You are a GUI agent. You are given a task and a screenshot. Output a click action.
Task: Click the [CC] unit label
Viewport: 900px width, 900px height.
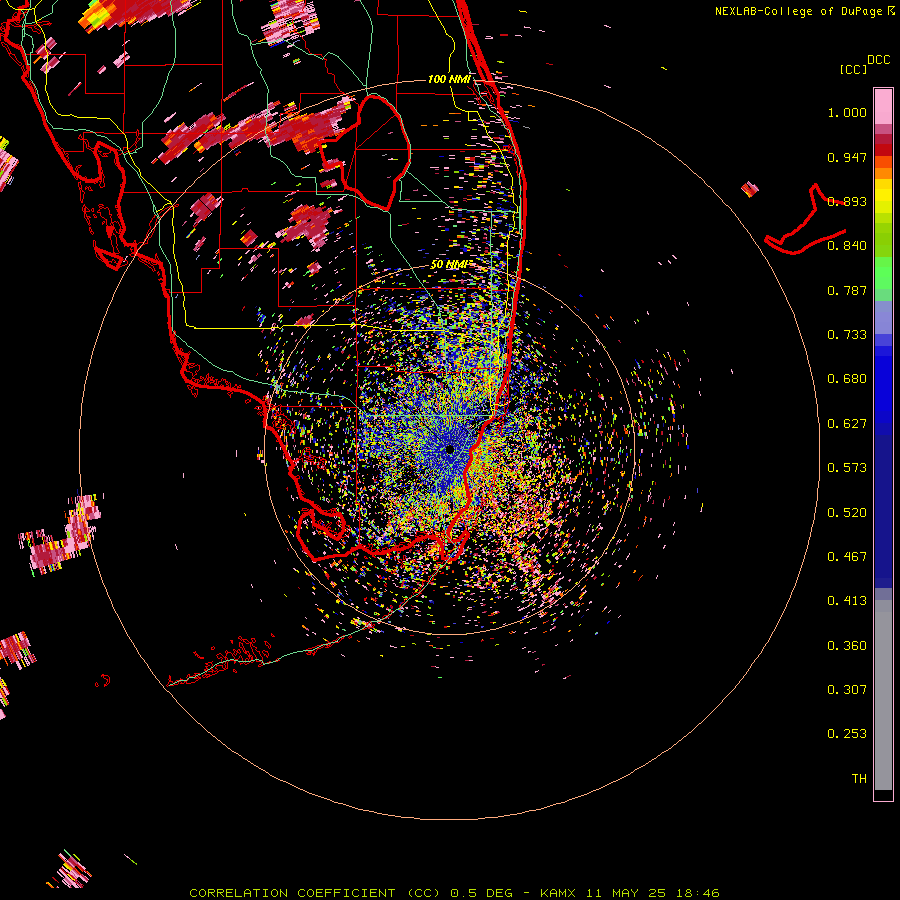click(853, 69)
